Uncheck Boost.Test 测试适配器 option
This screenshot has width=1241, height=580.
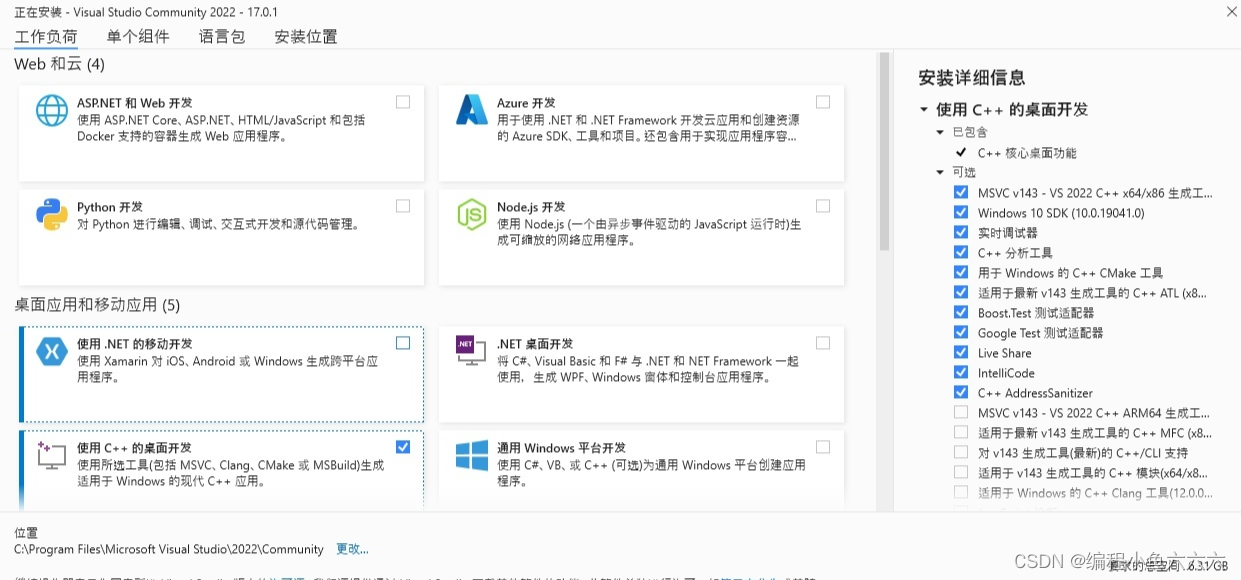[961, 312]
